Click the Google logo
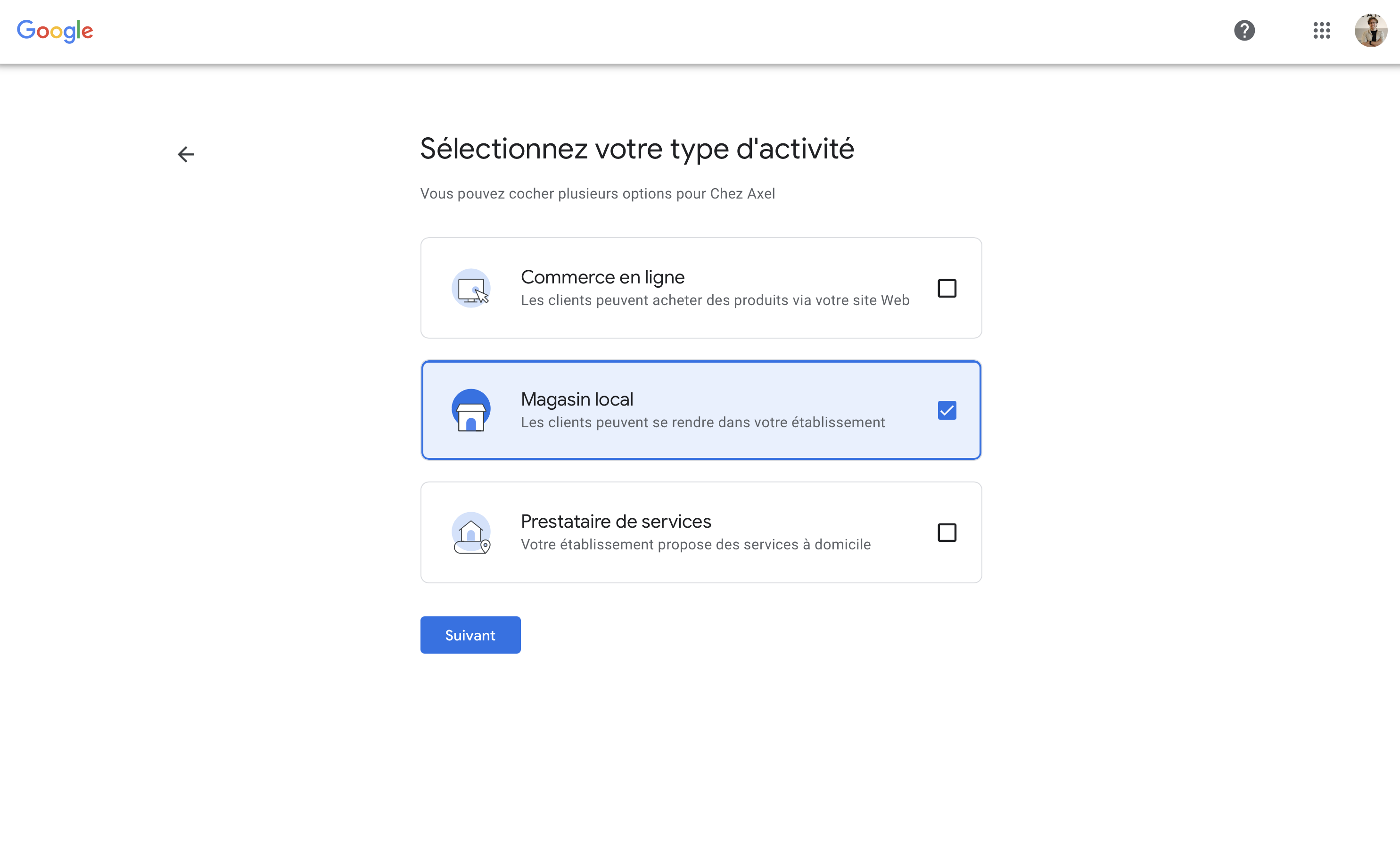 (55, 31)
